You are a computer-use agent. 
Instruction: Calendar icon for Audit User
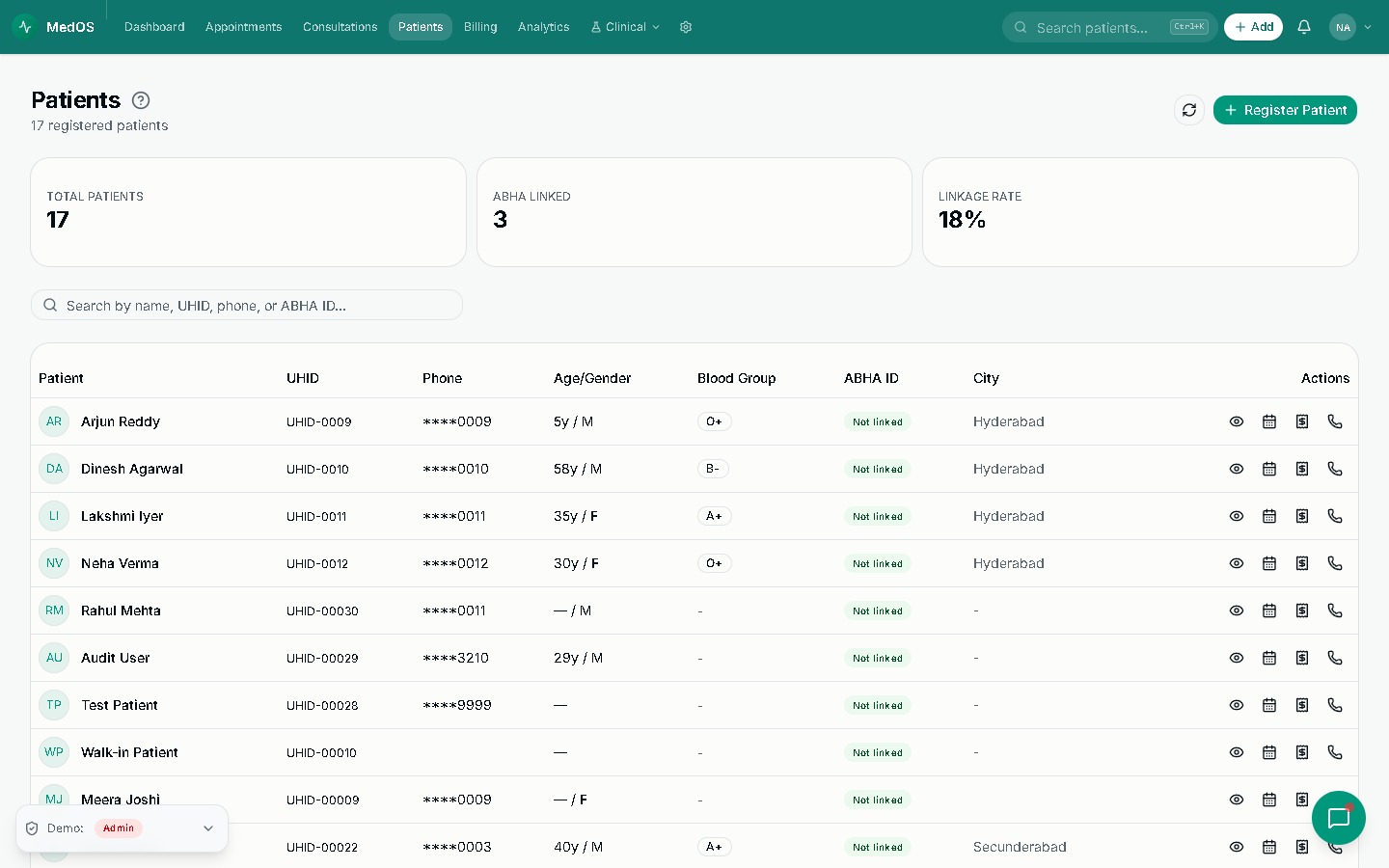1269,658
